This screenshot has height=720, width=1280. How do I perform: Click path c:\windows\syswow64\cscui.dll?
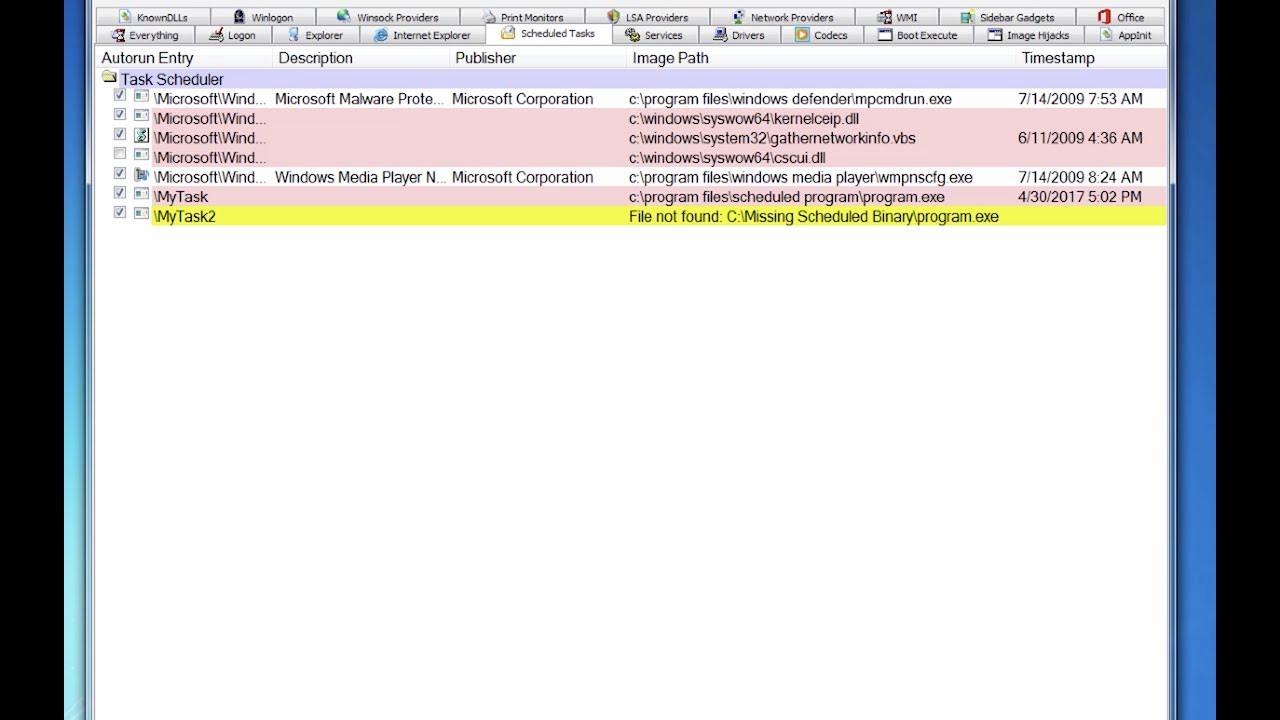pyautogui.click(x=727, y=158)
